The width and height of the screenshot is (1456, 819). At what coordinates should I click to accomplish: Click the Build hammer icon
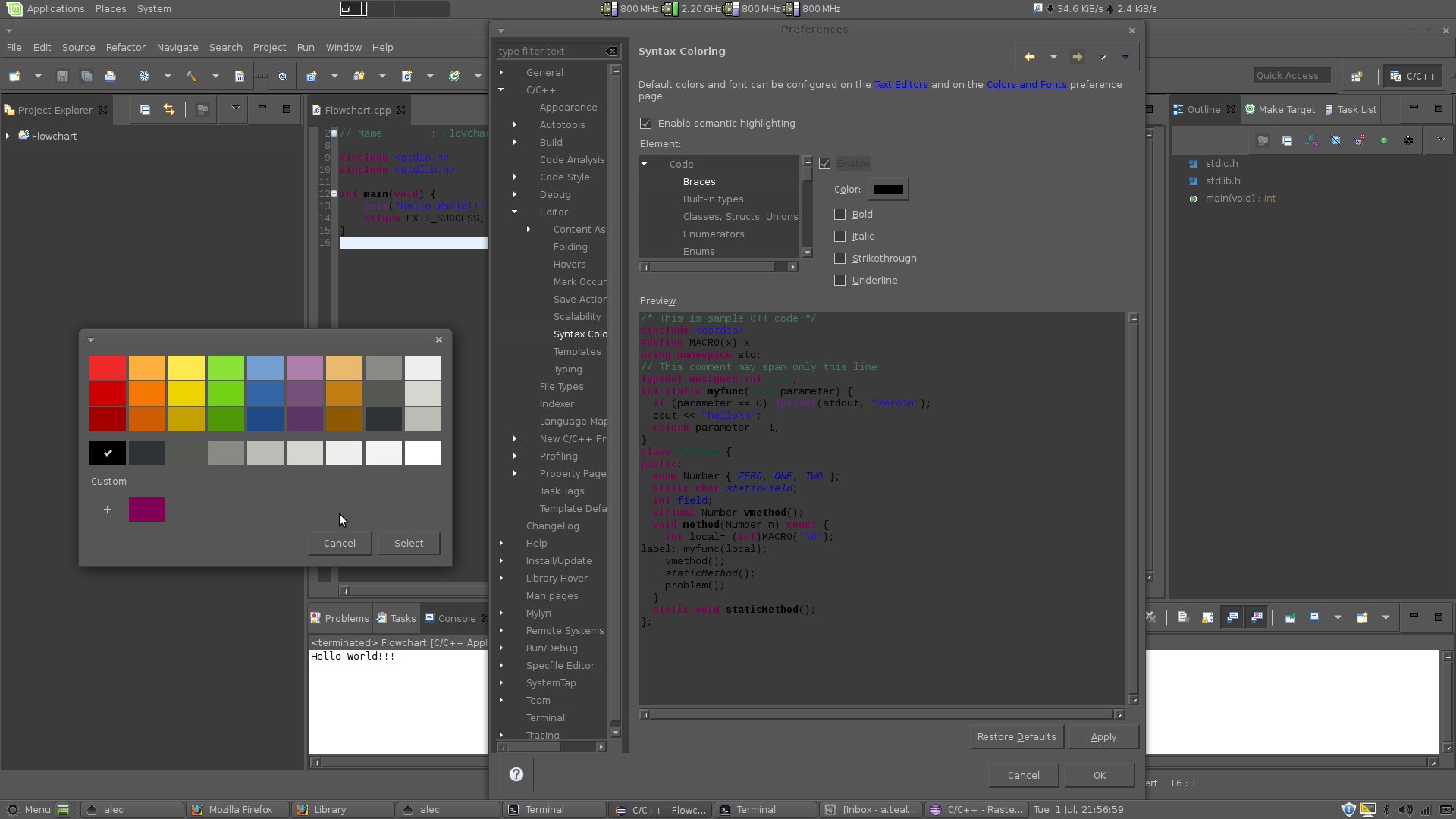point(192,76)
